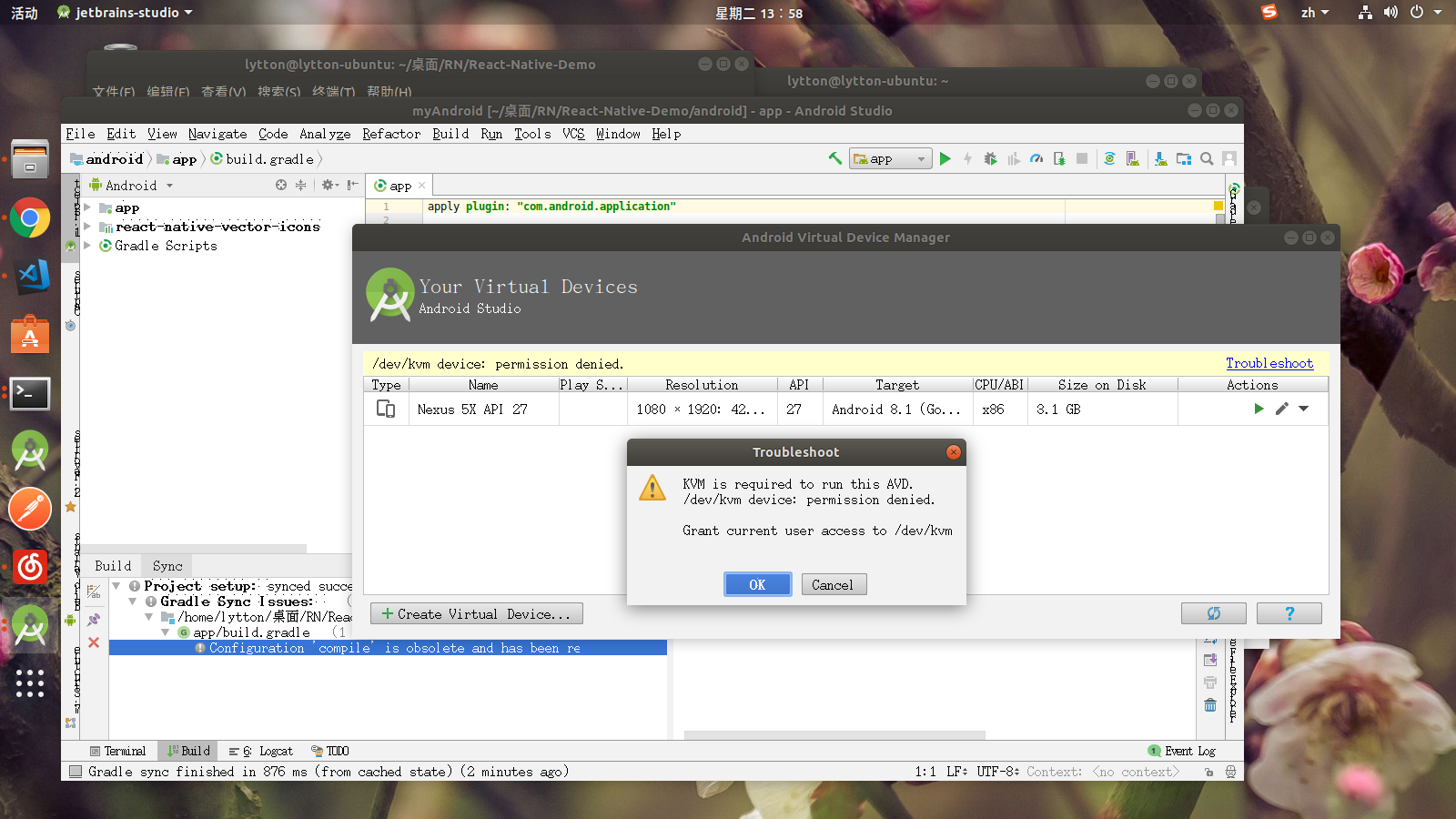1456x819 pixels.
Task: Select the Nexus 5X API 27 name cell
Action: pos(483,409)
